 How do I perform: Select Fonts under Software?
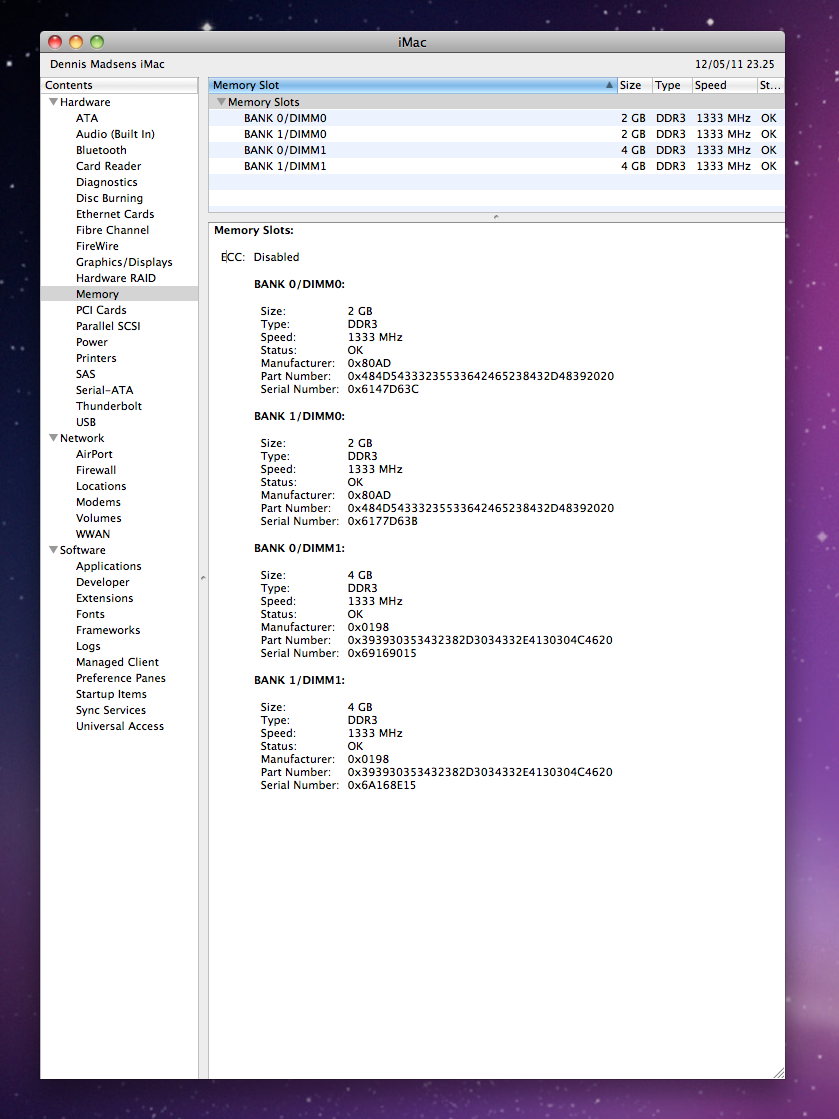point(91,614)
